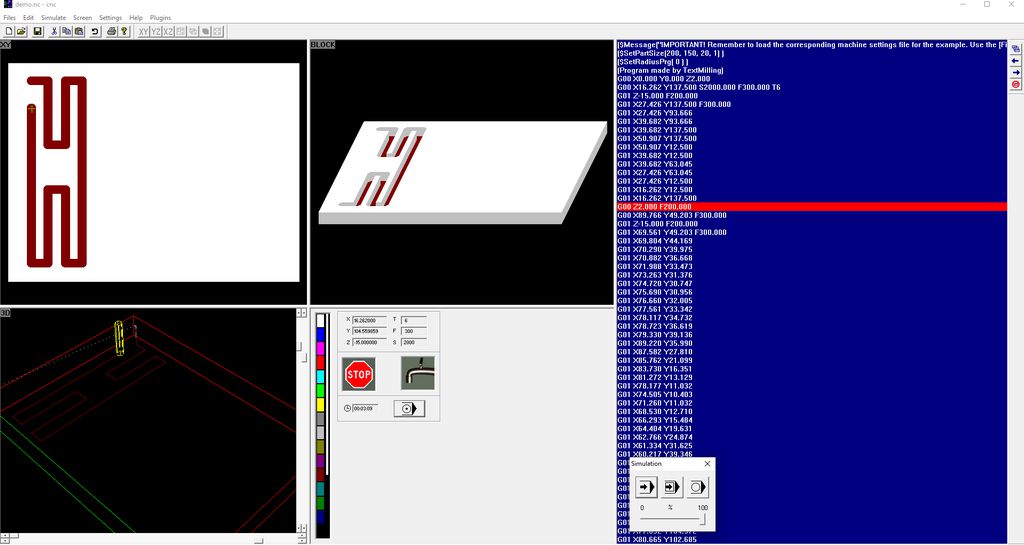The height and width of the screenshot is (545, 1024).
Task: Pick the blue color swatch
Action: pyautogui.click(x=321, y=335)
